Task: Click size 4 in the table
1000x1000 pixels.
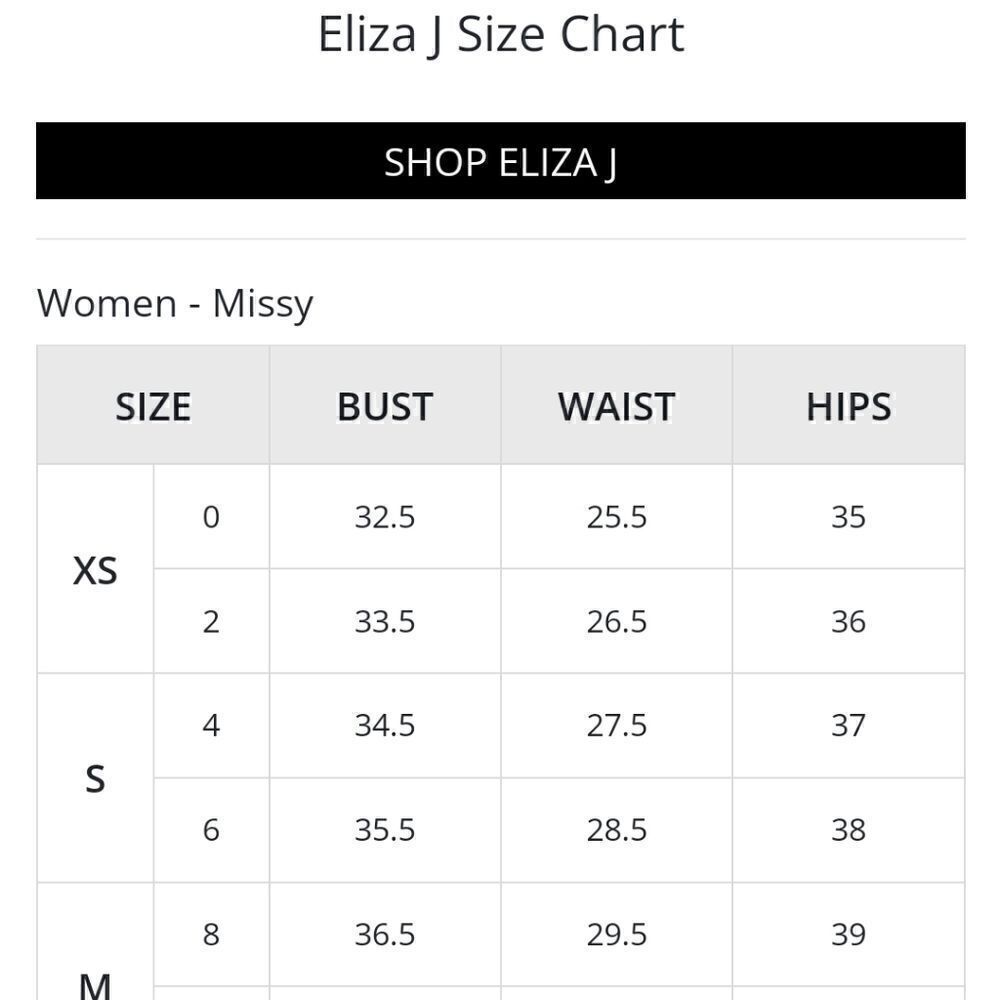Action: click(x=211, y=726)
